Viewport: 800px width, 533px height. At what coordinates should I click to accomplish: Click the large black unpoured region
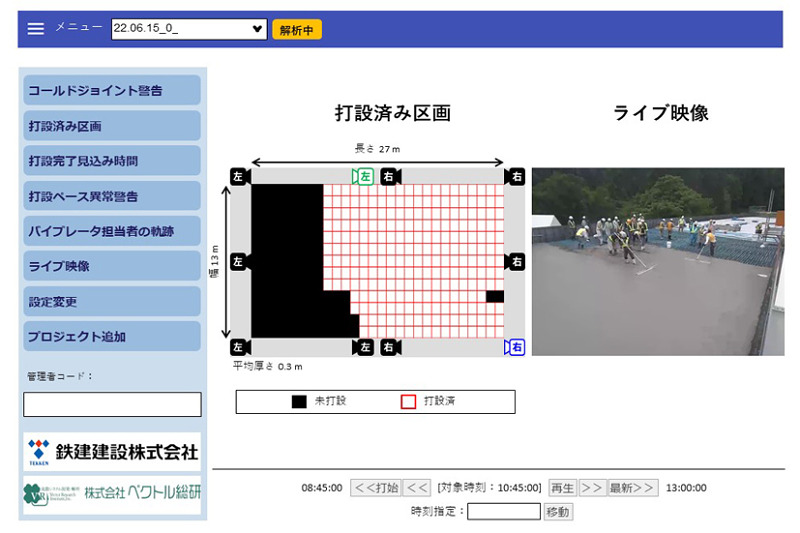(287, 260)
